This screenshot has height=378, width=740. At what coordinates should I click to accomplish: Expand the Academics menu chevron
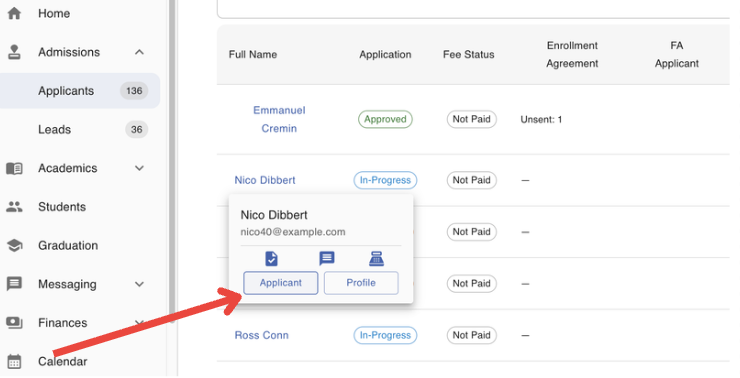(x=139, y=168)
